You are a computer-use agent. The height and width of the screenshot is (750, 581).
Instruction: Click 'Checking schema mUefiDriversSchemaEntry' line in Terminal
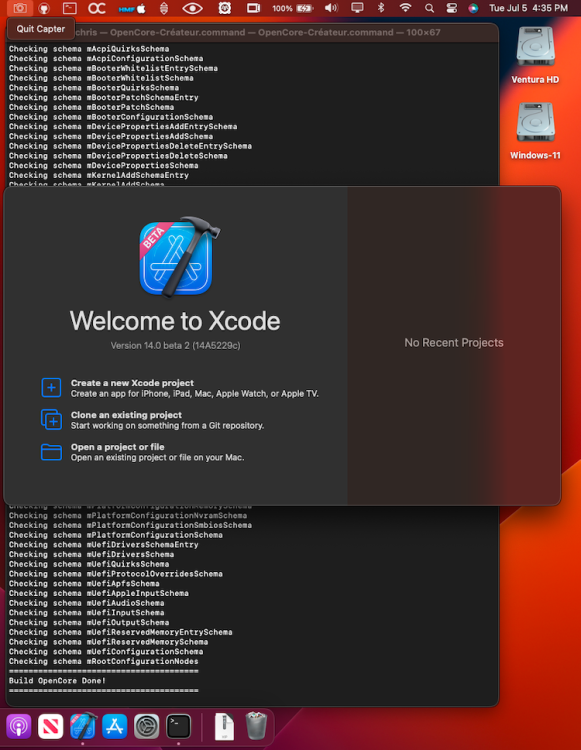[103, 545]
